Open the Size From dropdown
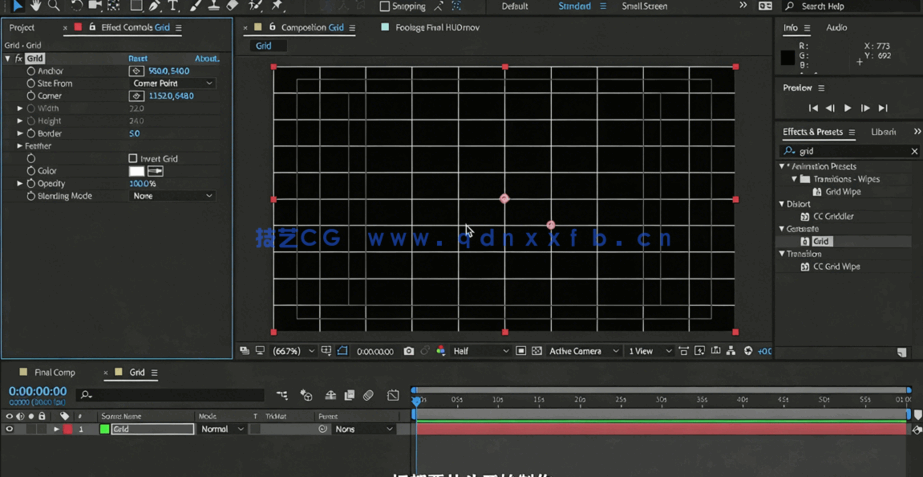923x477 pixels. 172,84
